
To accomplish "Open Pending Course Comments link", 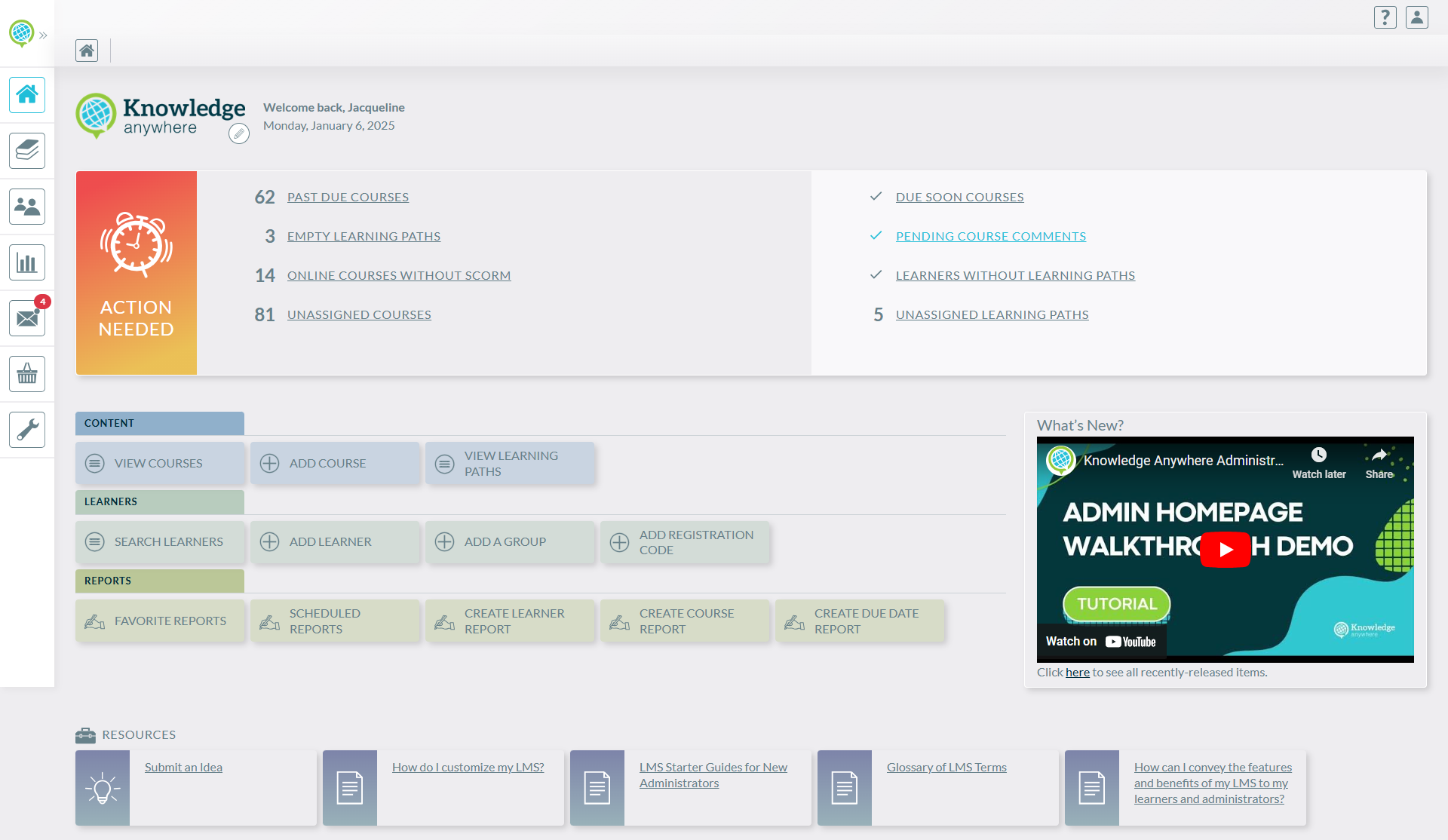I will (x=990, y=236).
